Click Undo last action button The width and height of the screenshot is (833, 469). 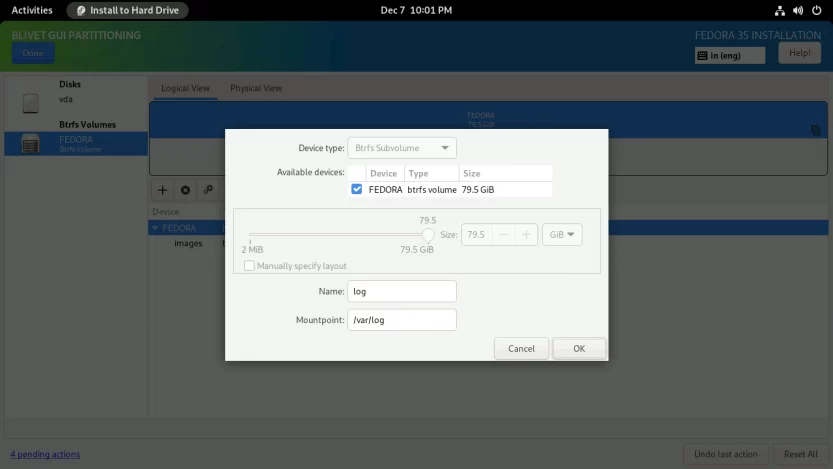[x=726, y=454]
